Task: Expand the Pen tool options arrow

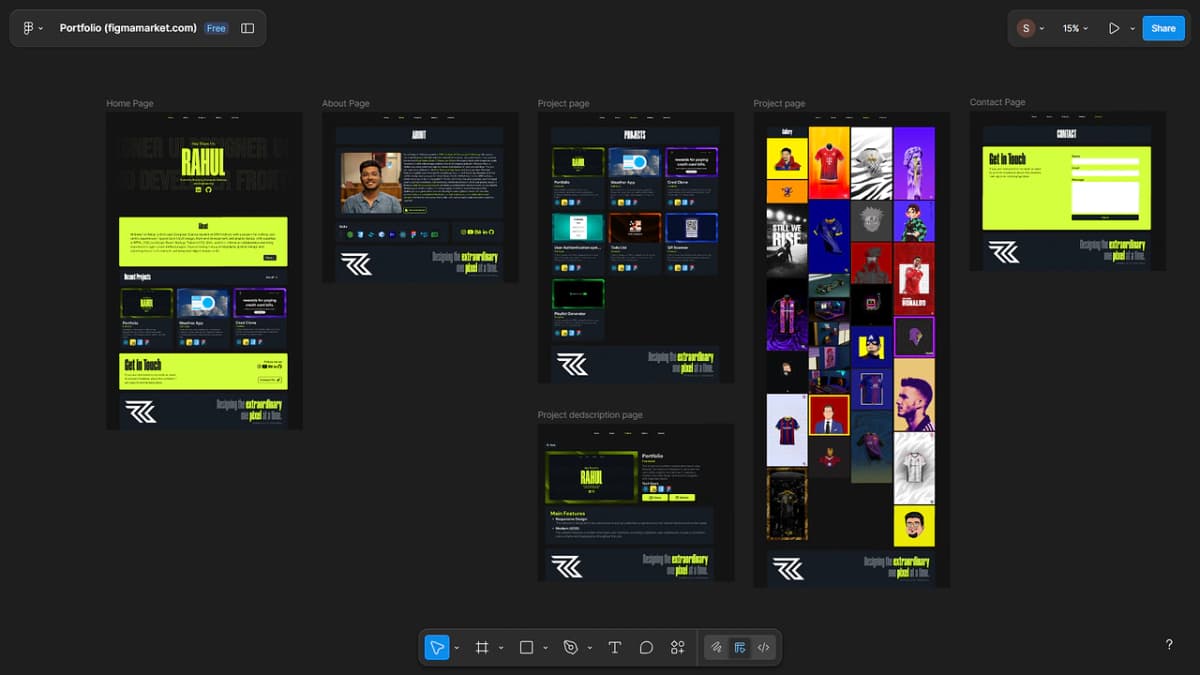Action: coord(589,648)
